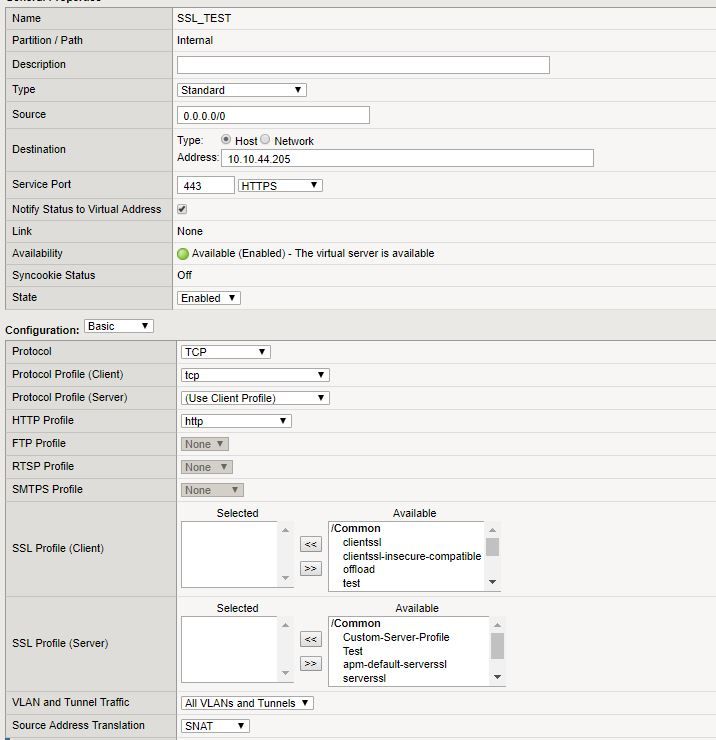Move SSL client profile left with << button
This screenshot has height=740, width=716.
point(311,544)
